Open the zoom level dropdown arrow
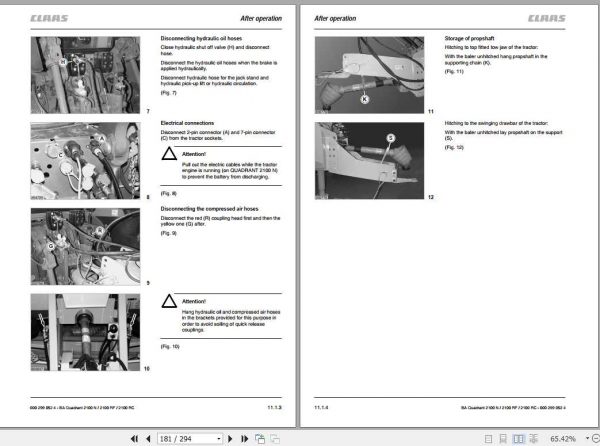 [587, 438]
